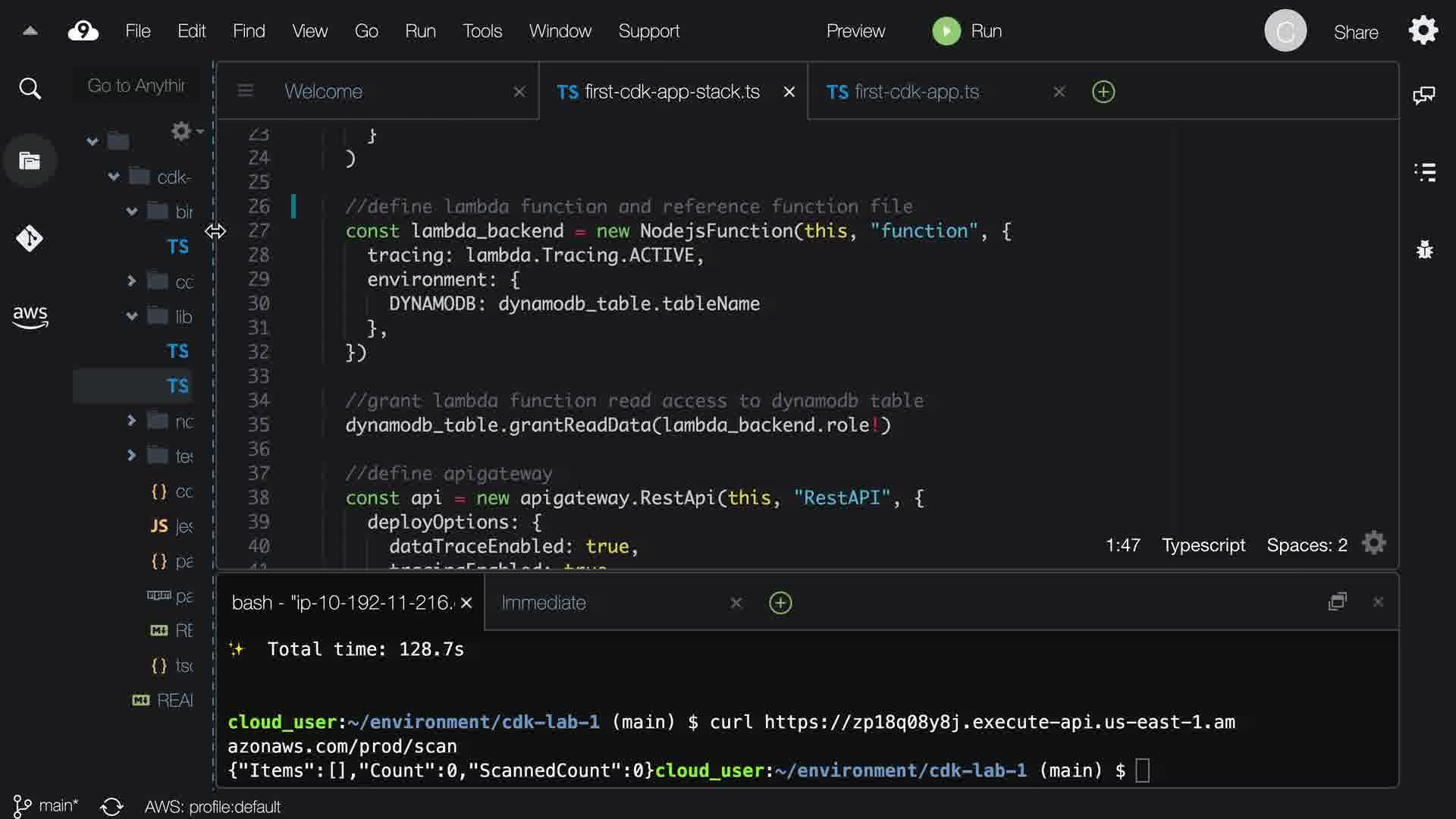Open new editor tab with plus icon

(1103, 92)
